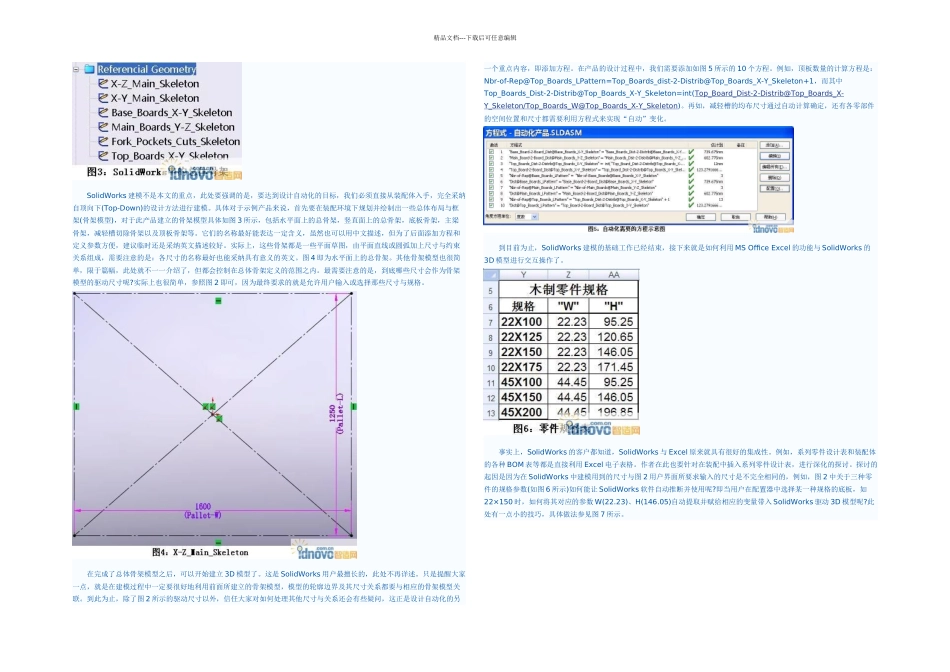950x672 pixels.
Task: Click the 编辑 (Edit) button
Action: pyautogui.click(x=775, y=156)
